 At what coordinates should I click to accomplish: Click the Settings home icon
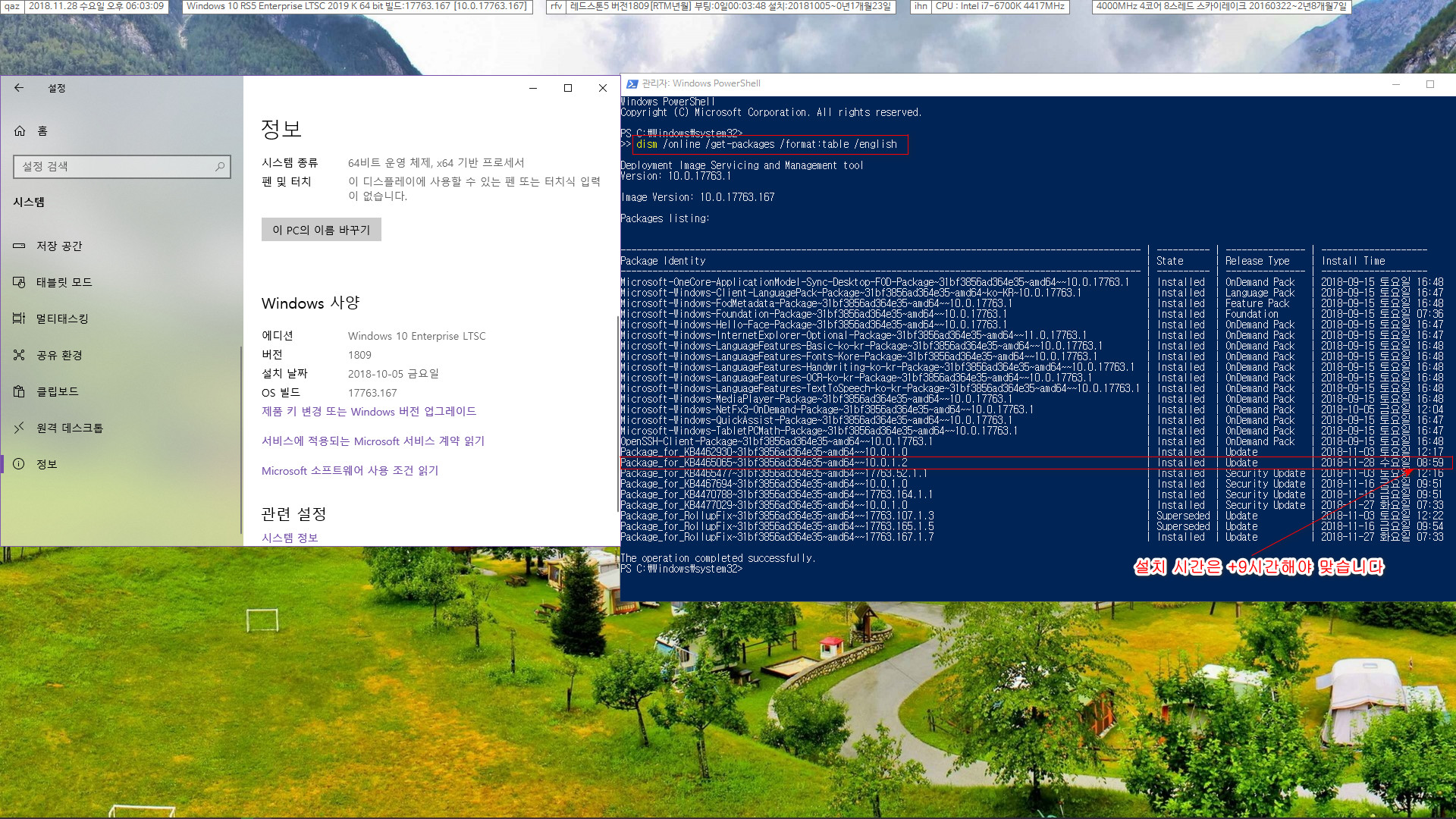(x=20, y=131)
